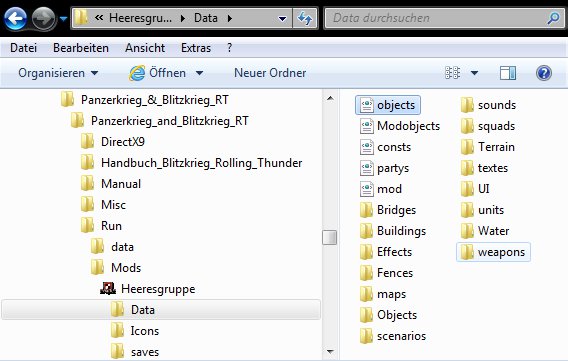Select Handbuch_Blitzkrieg_Rolling_Thunder folder in tree

[x=201, y=163]
